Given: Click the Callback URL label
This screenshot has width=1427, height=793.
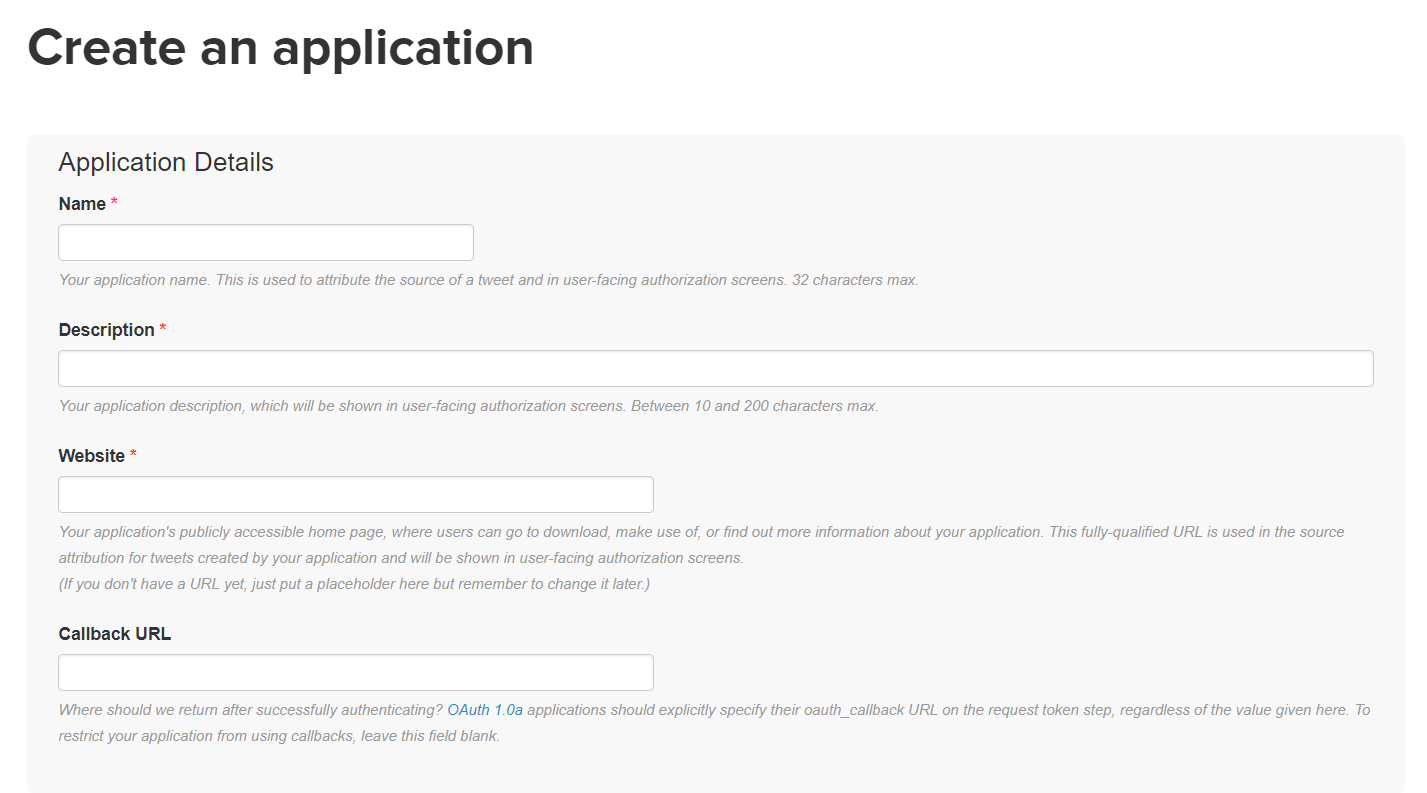Looking at the screenshot, I should click(x=115, y=634).
